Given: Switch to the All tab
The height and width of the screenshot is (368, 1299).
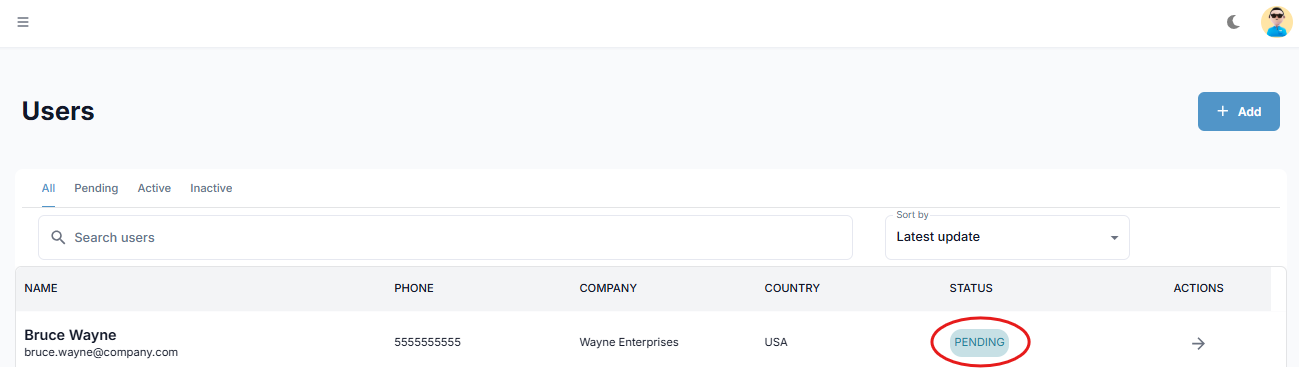Looking at the screenshot, I should tap(48, 188).
